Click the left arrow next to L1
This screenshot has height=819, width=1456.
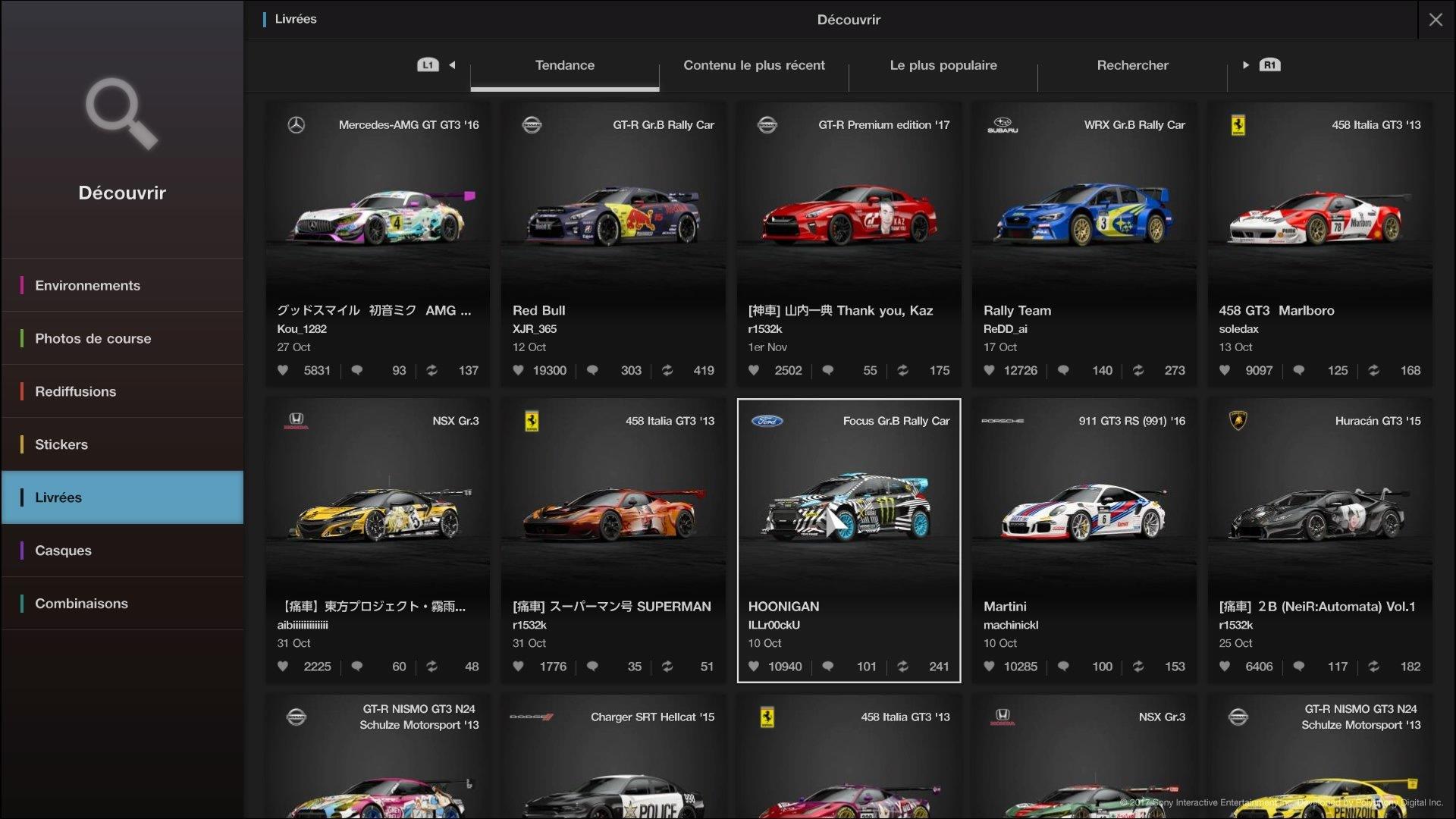click(452, 65)
